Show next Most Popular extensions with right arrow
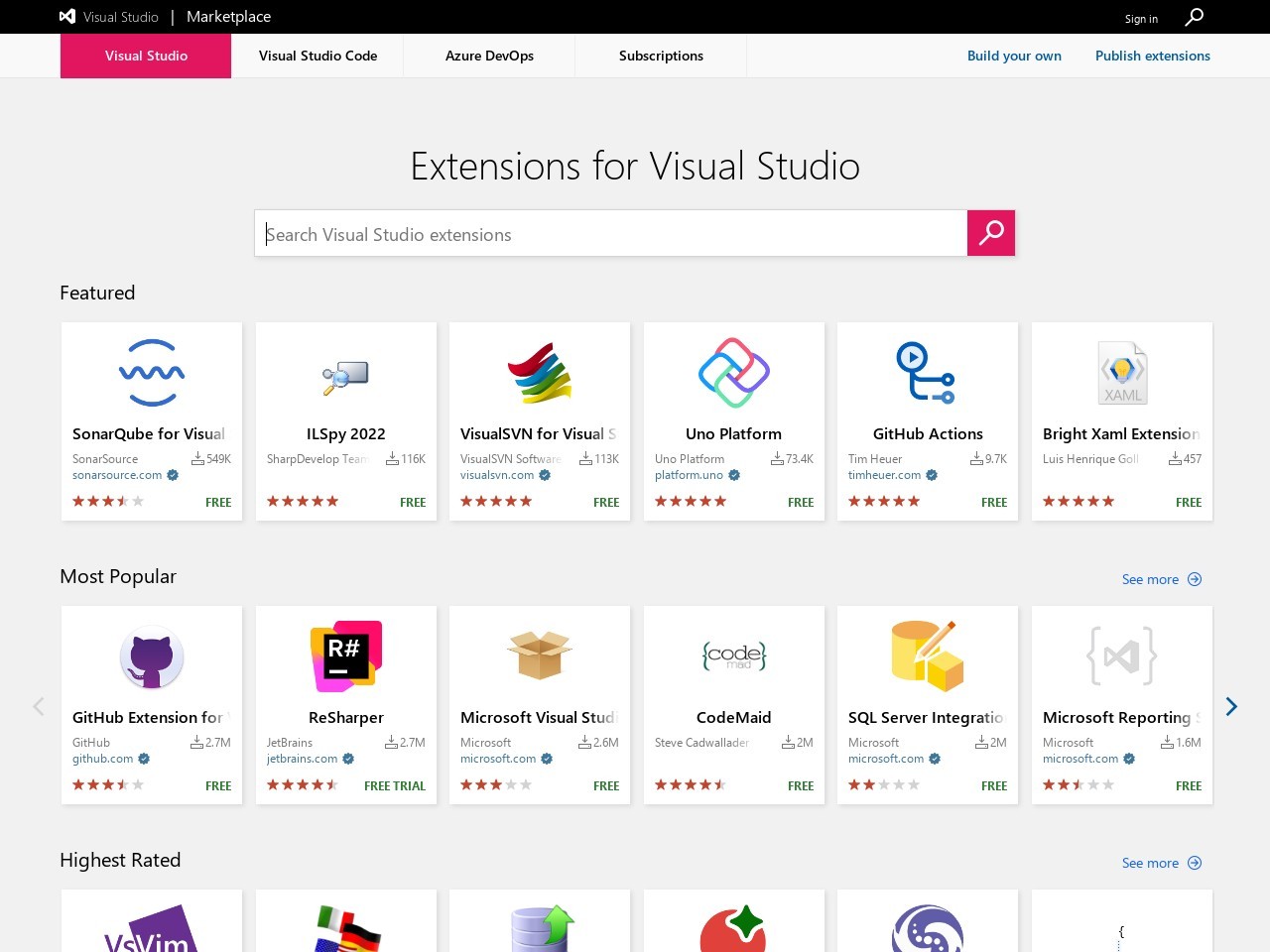This screenshot has height=952, width=1270. coord(1231,706)
